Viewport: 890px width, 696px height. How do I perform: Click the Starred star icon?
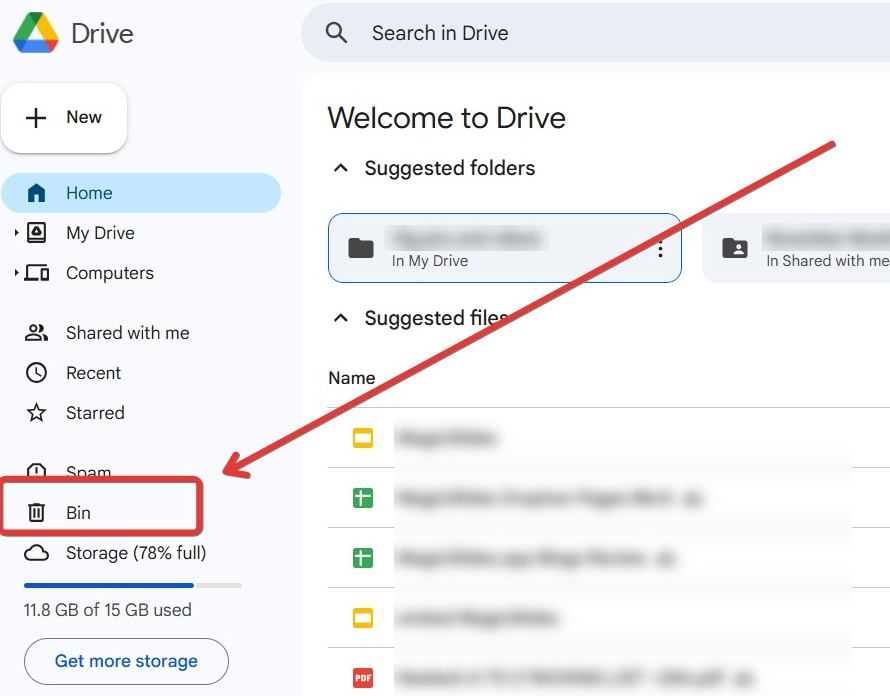tap(36, 413)
